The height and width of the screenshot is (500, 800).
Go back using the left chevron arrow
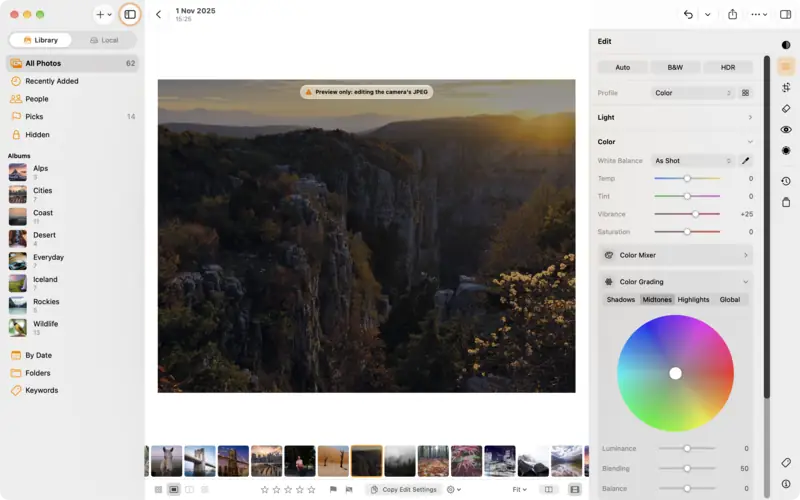pyautogui.click(x=159, y=14)
